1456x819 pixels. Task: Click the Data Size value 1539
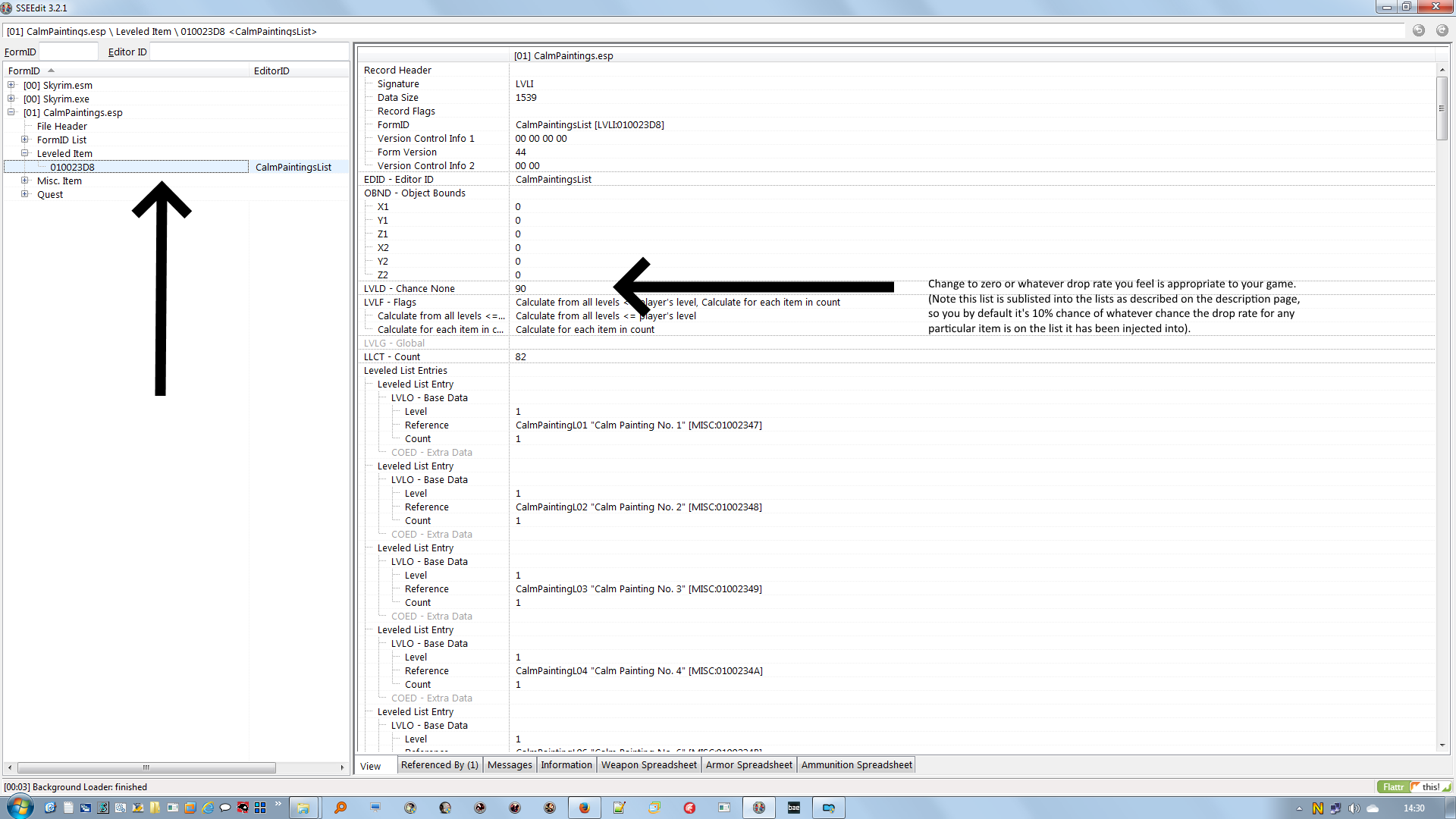(x=526, y=97)
